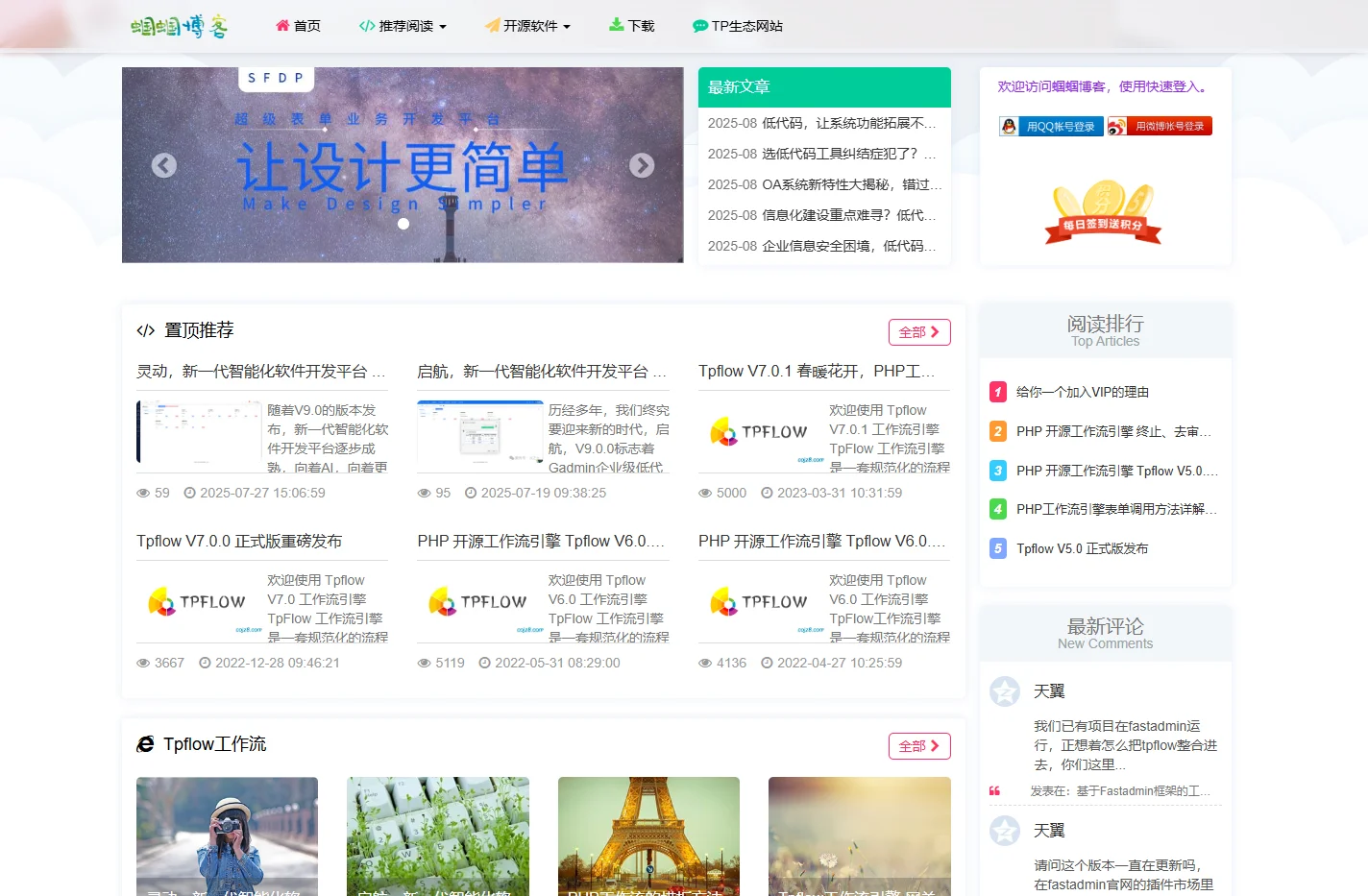Image resolution: width=1368 pixels, height=896 pixels.
Task: Click the IE icon beside Tpflow工作流
Action: tap(146, 744)
